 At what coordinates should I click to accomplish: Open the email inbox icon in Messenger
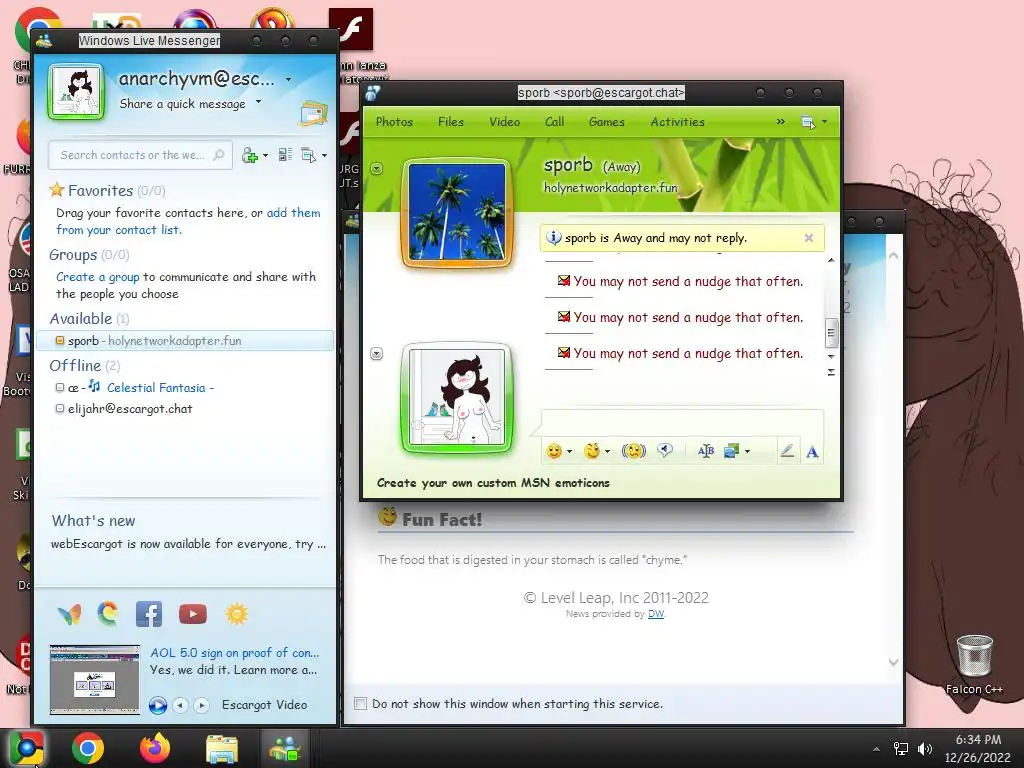[x=313, y=114]
